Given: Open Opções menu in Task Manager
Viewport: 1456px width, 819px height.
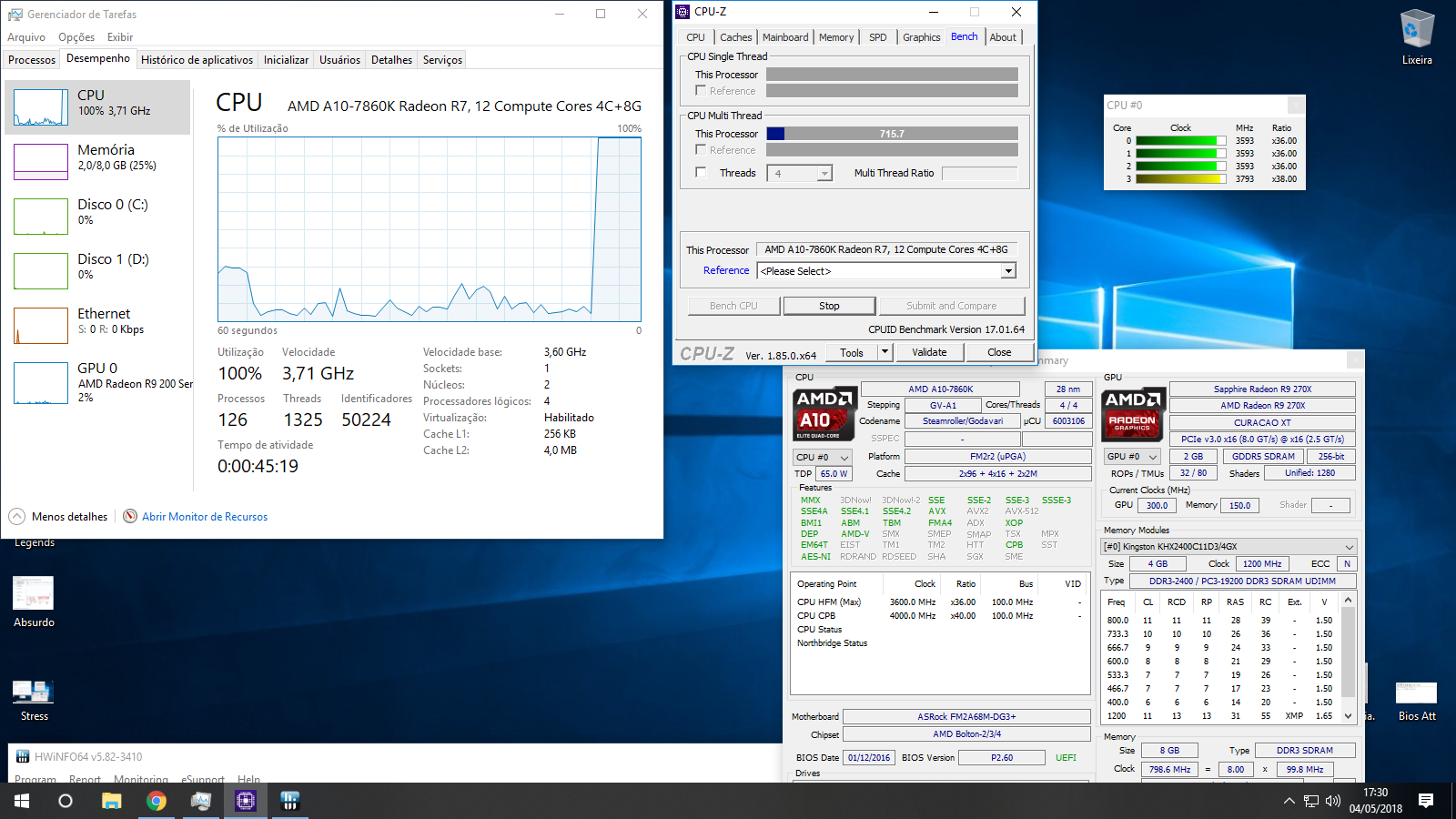Looking at the screenshot, I should 76,37.
